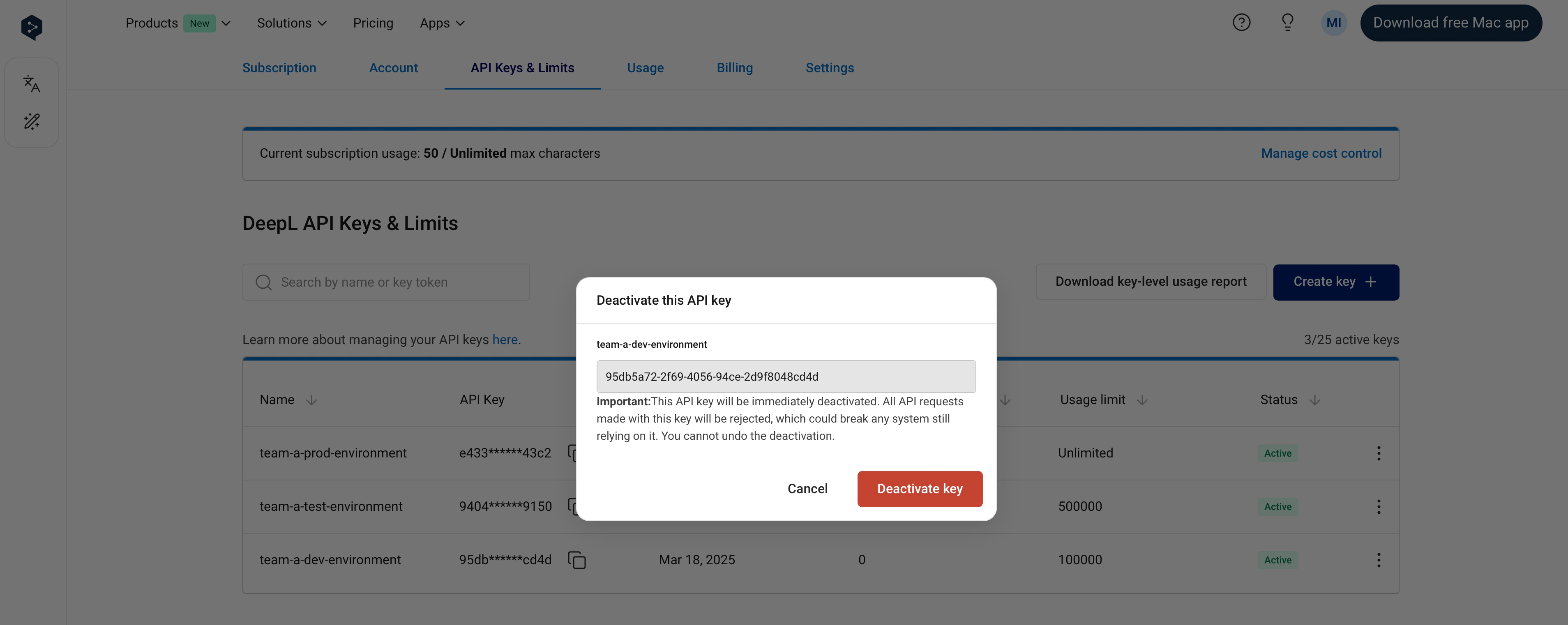Screen dimensions: 1568x625
Task: Copy the team-a-dev-environment API key
Action: click(x=576, y=560)
